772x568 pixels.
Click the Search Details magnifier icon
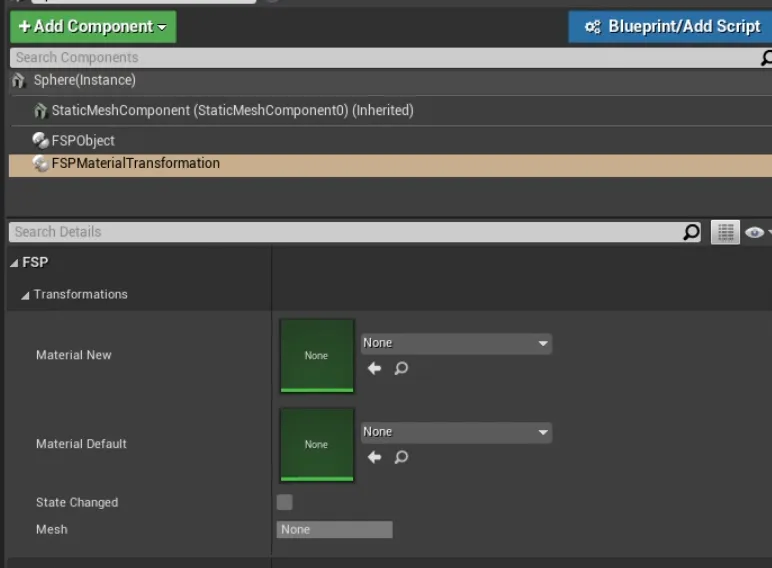click(x=691, y=232)
